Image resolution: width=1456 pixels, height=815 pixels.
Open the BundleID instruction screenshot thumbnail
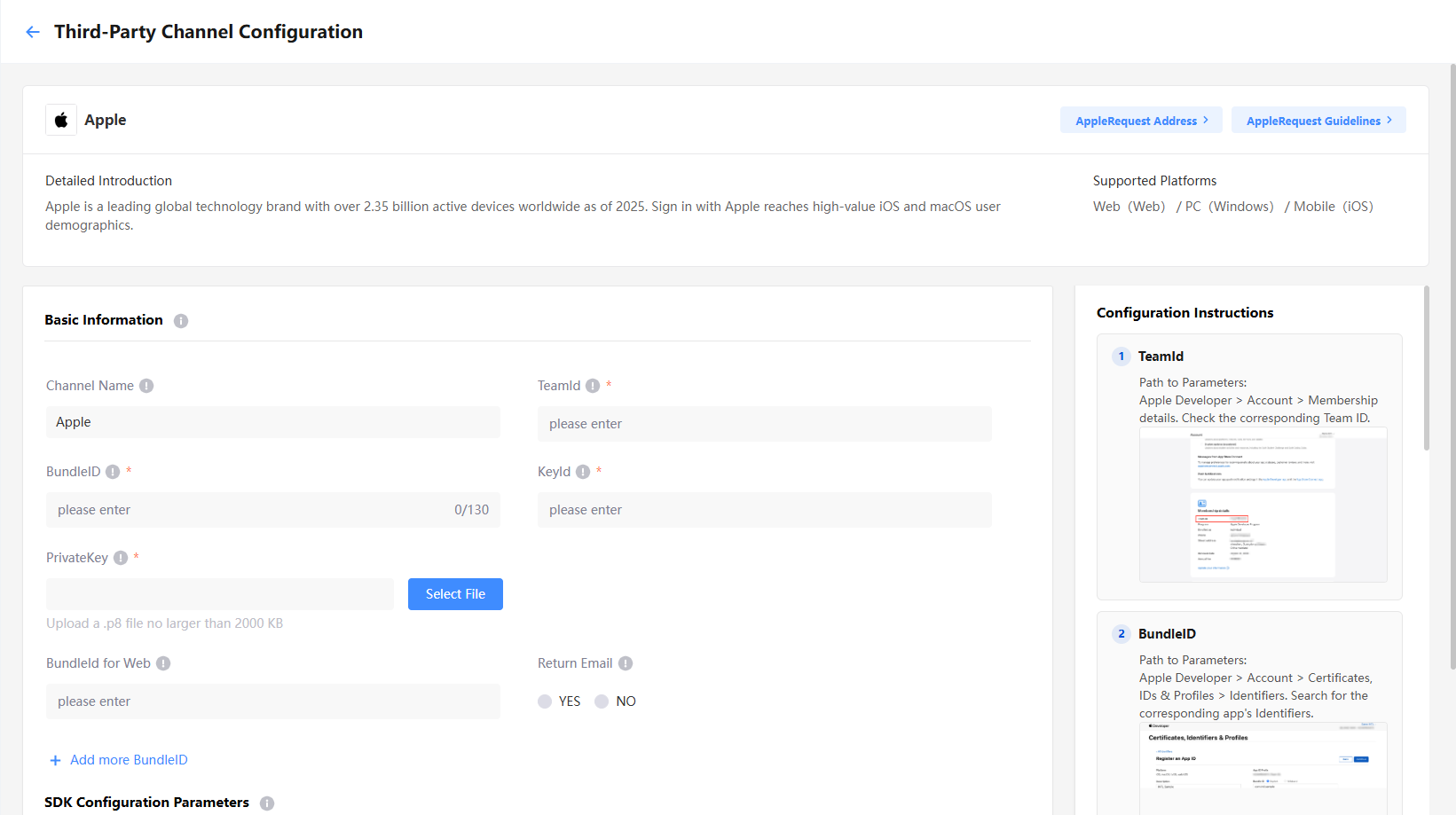click(x=1263, y=768)
